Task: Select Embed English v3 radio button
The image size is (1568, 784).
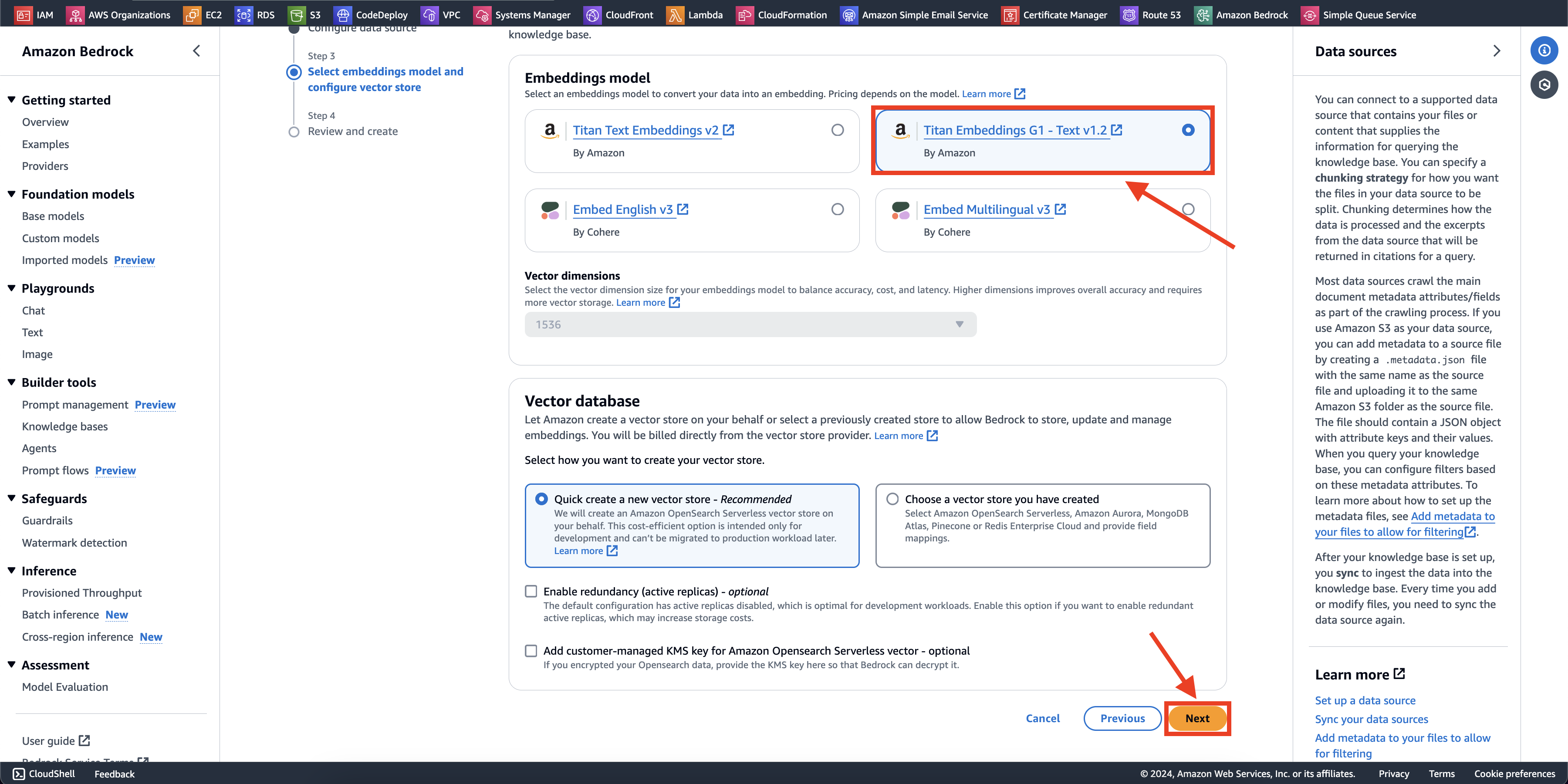Action: point(838,209)
